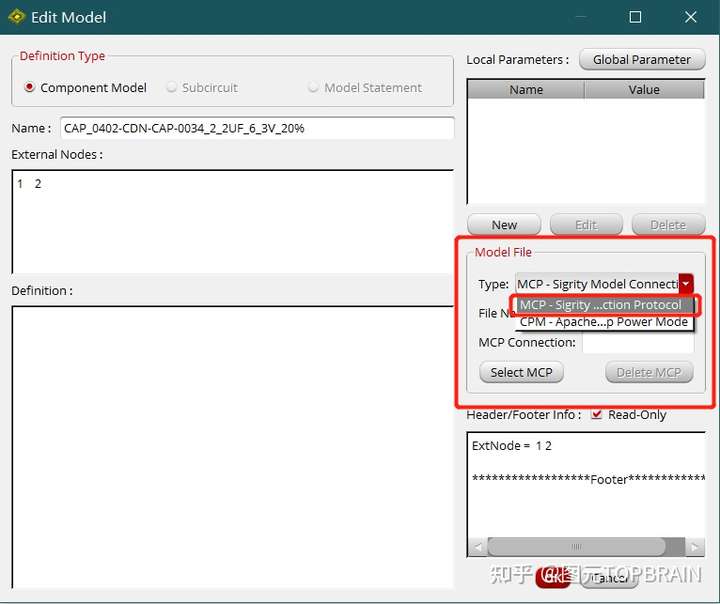Click the scrollbar left arrow

point(478,547)
